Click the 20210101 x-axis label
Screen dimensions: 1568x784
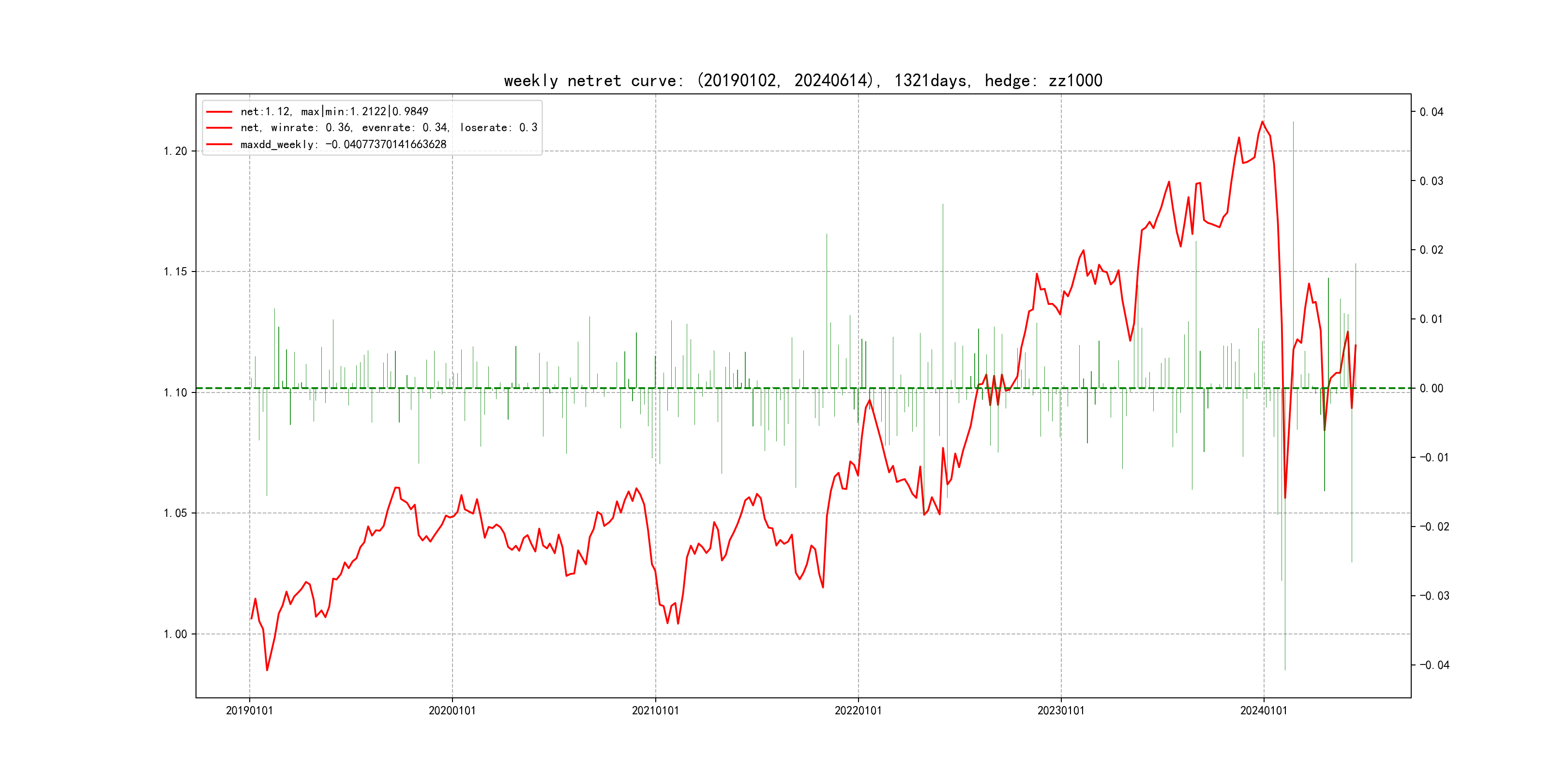point(655,711)
